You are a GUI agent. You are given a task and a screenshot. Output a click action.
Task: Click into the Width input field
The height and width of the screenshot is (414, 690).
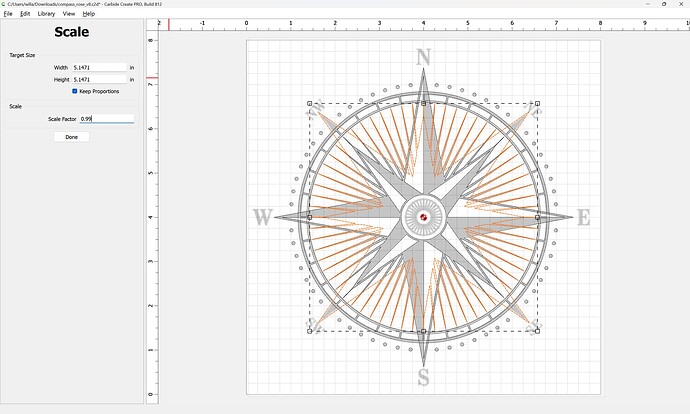click(98, 68)
